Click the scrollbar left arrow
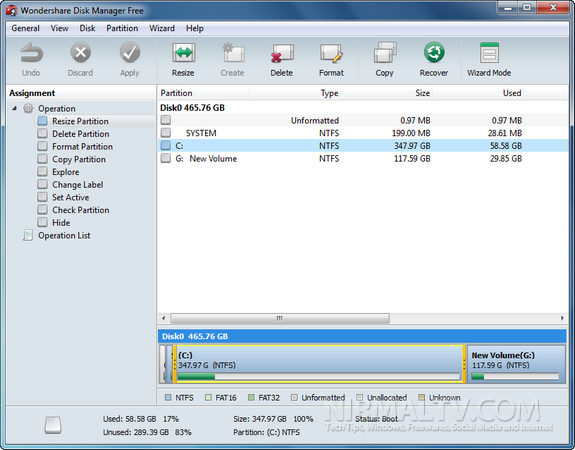The height and width of the screenshot is (450, 575). [164, 318]
